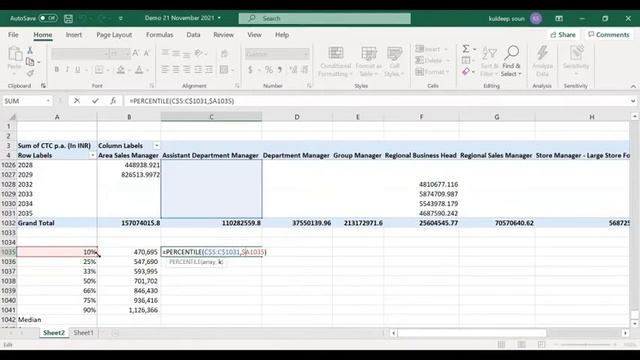
Task: Click Increase Font Size icon
Action: [136, 53]
